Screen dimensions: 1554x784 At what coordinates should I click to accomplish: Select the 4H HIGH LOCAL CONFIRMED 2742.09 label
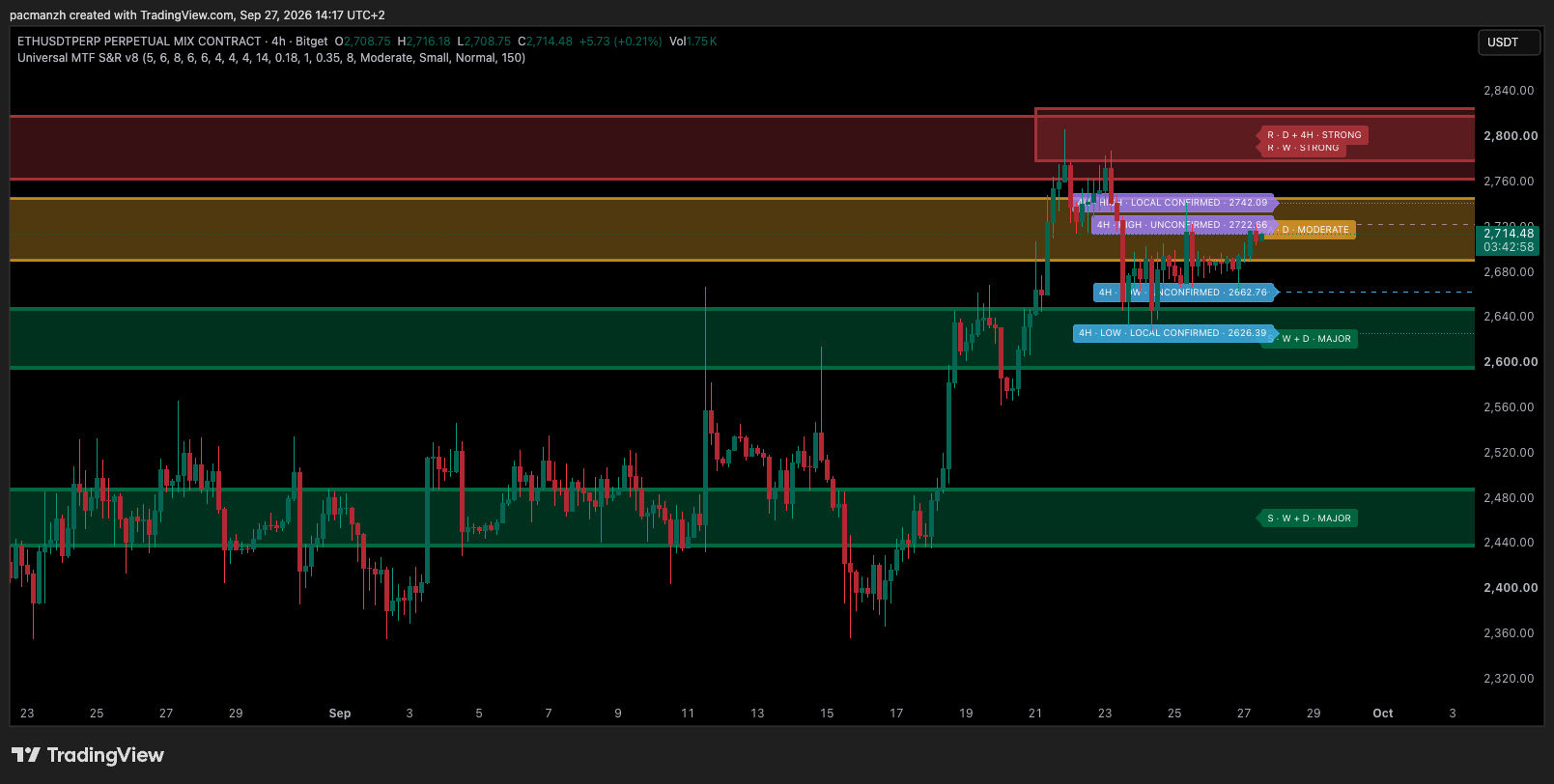tap(1173, 203)
